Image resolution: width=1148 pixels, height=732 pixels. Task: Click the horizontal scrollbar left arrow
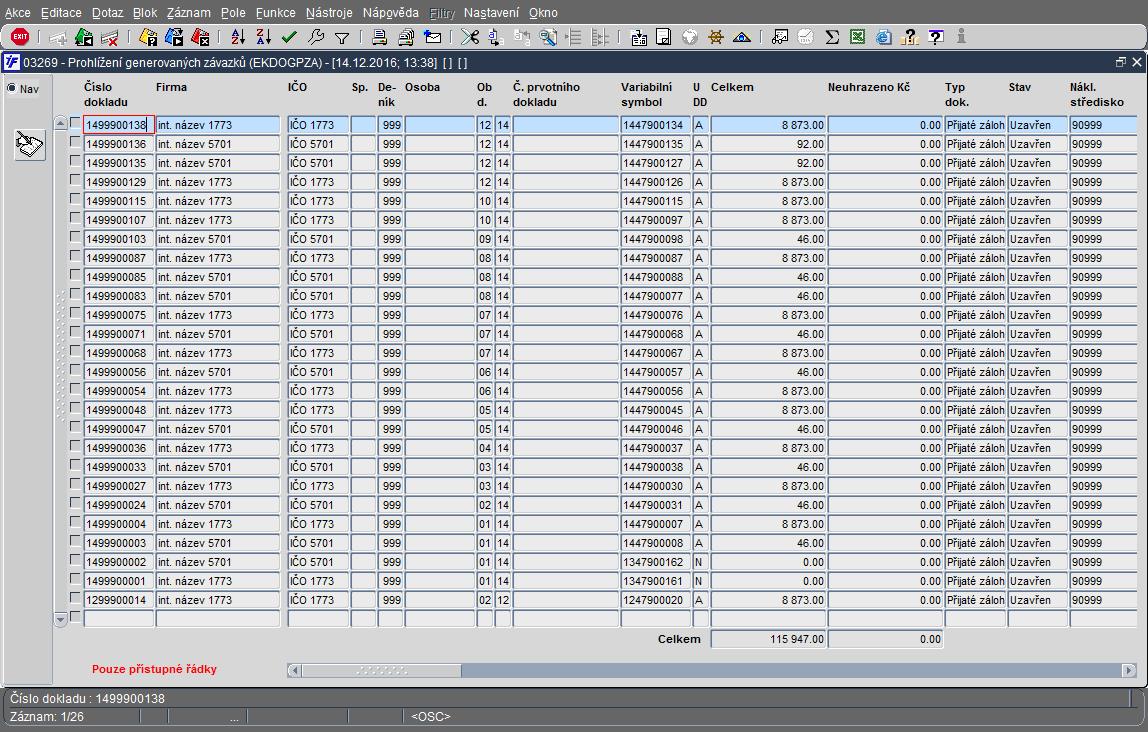point(294,670)
